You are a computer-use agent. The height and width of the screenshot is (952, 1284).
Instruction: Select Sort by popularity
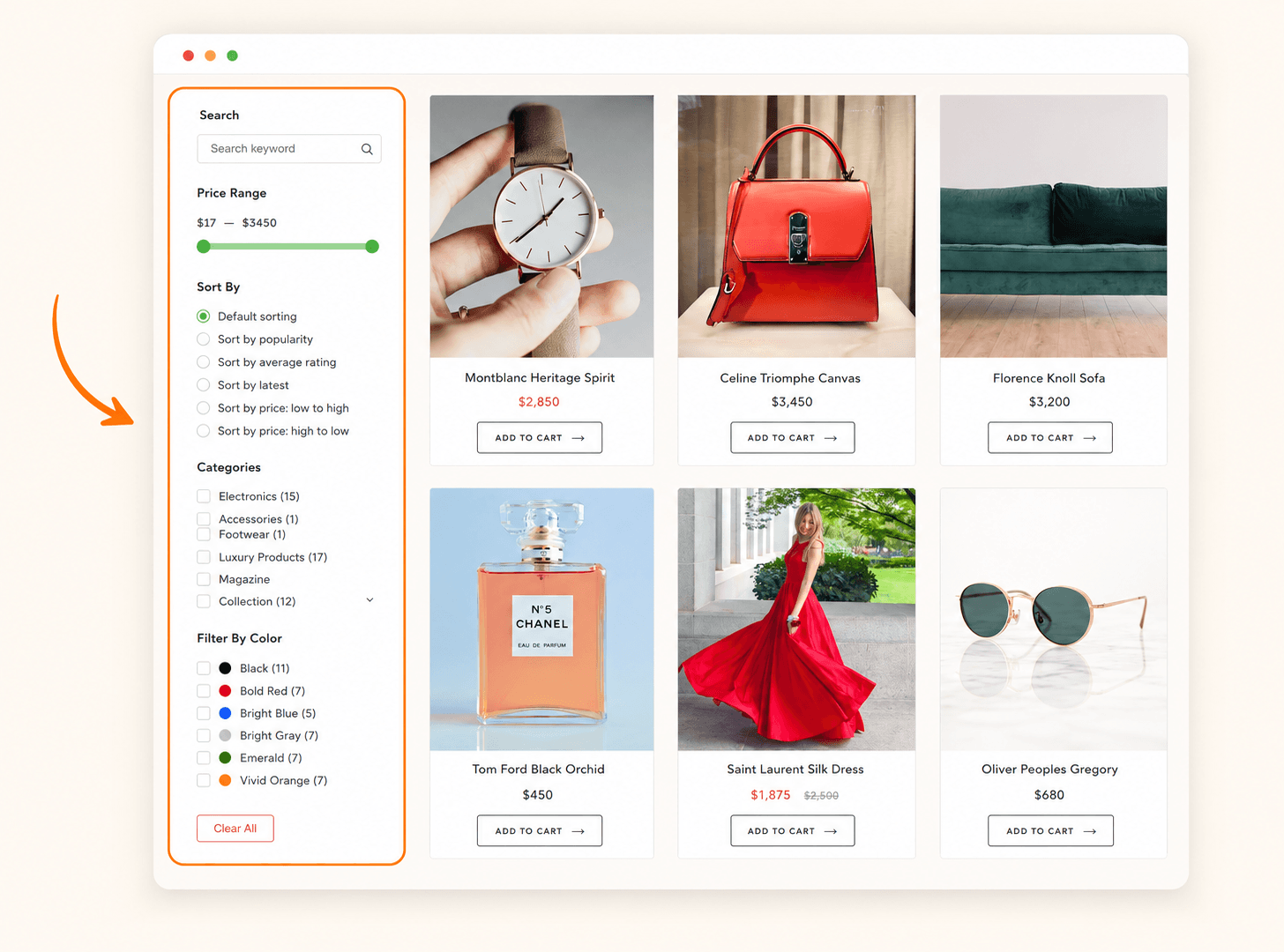(204, 339)
